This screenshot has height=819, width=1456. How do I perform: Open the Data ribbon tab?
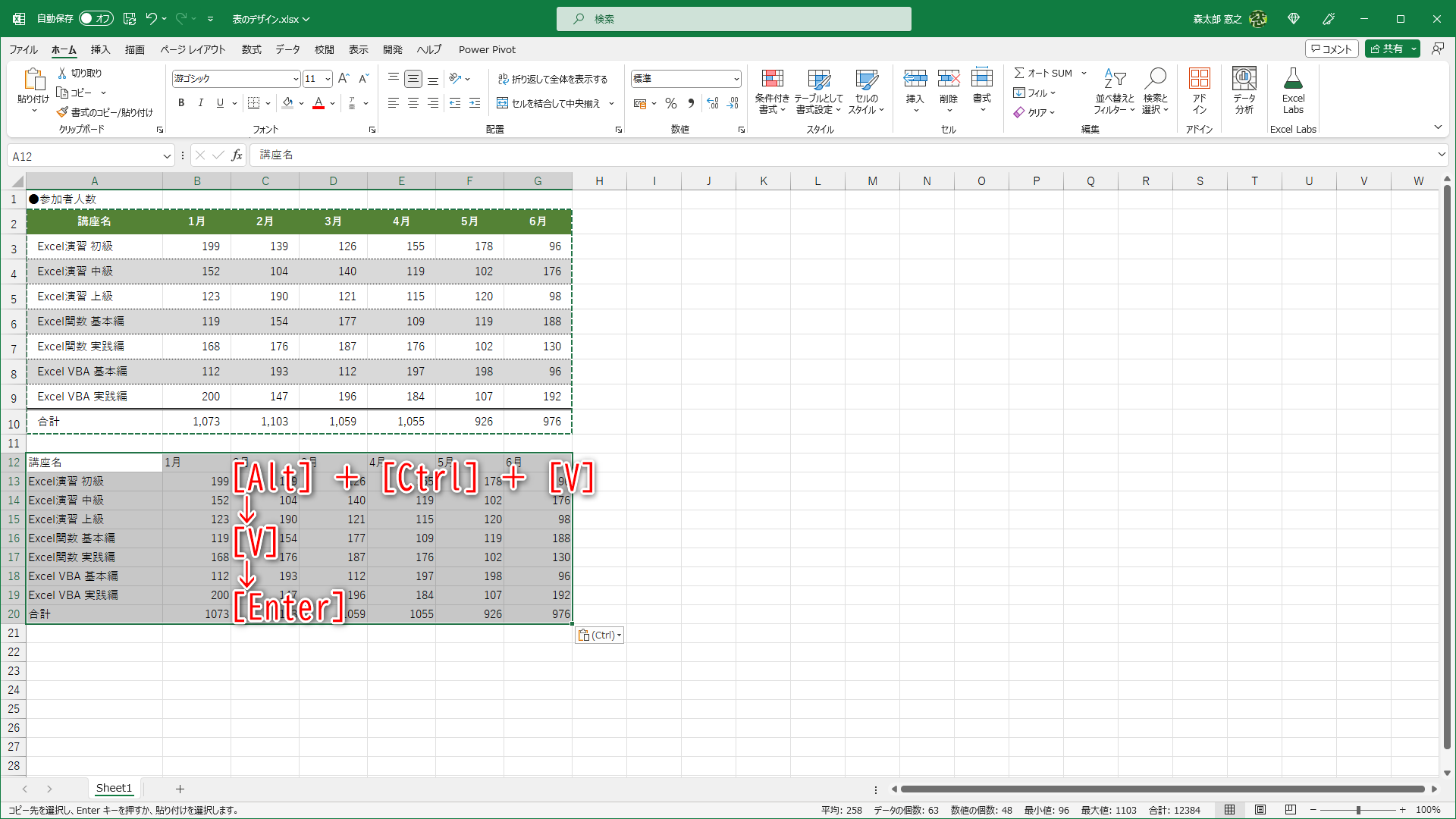click(x=287, y=49)
